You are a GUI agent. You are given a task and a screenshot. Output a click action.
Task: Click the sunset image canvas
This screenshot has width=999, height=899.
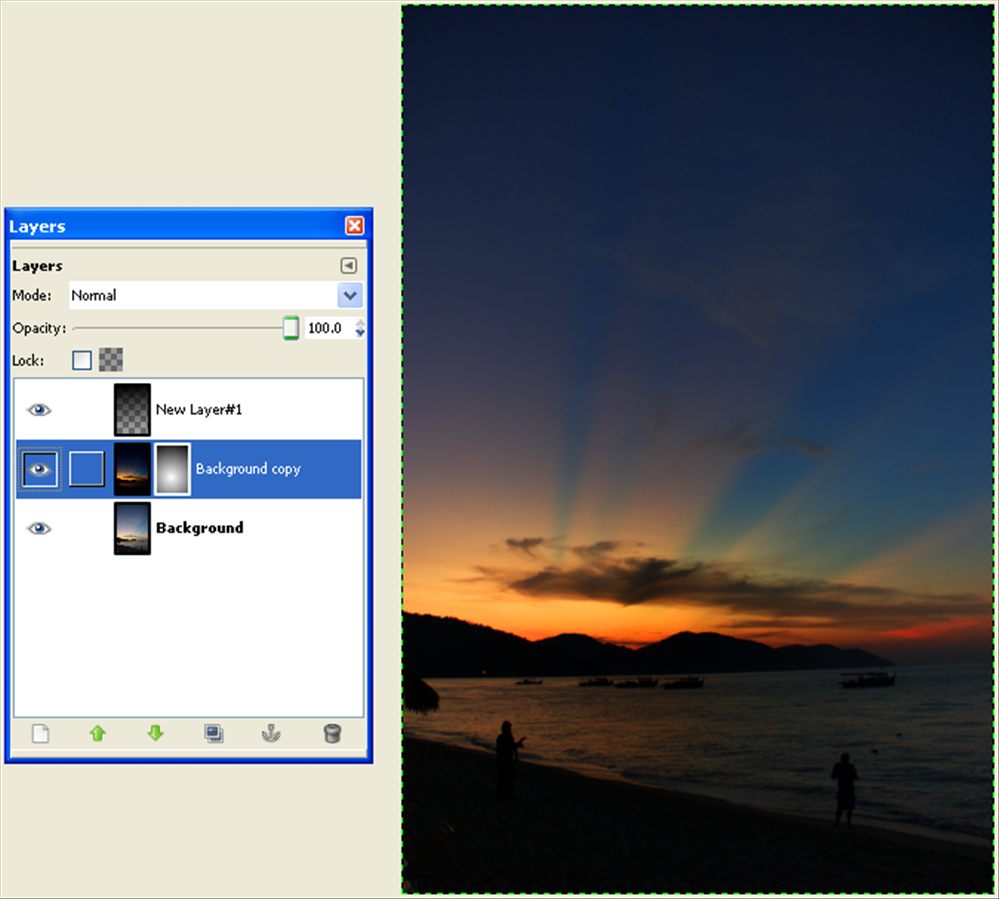tap(698, 449)
